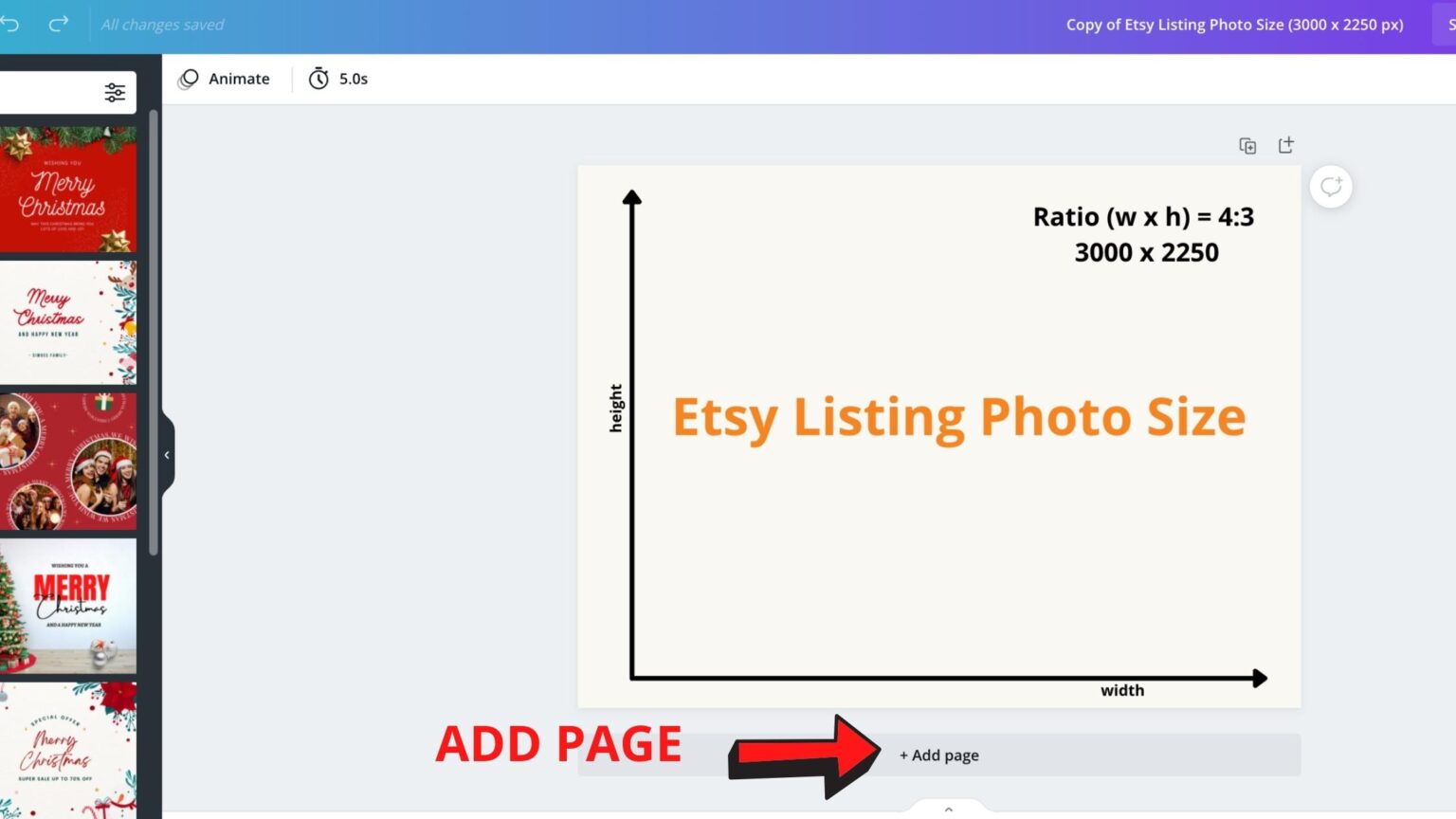Click the duplicate page icon

click(1247, 146)
